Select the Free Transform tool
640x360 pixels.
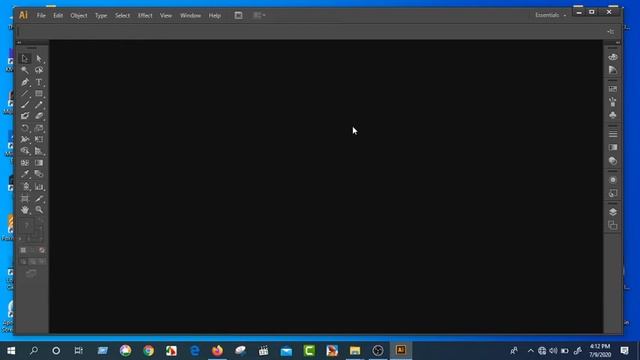pyautogui.click(x=39, y=140)
